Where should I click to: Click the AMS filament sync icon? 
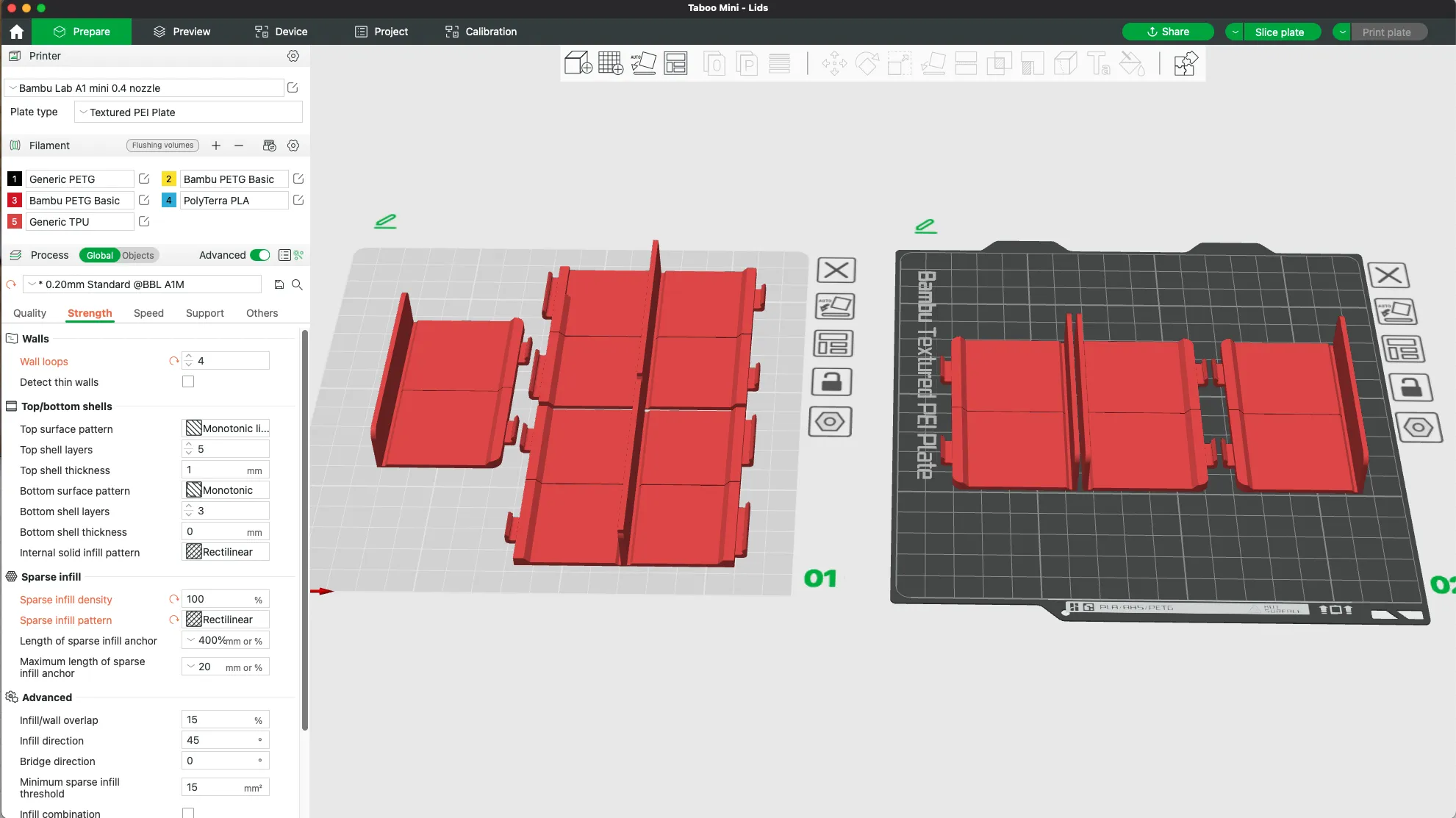click(x=270, y=146)
